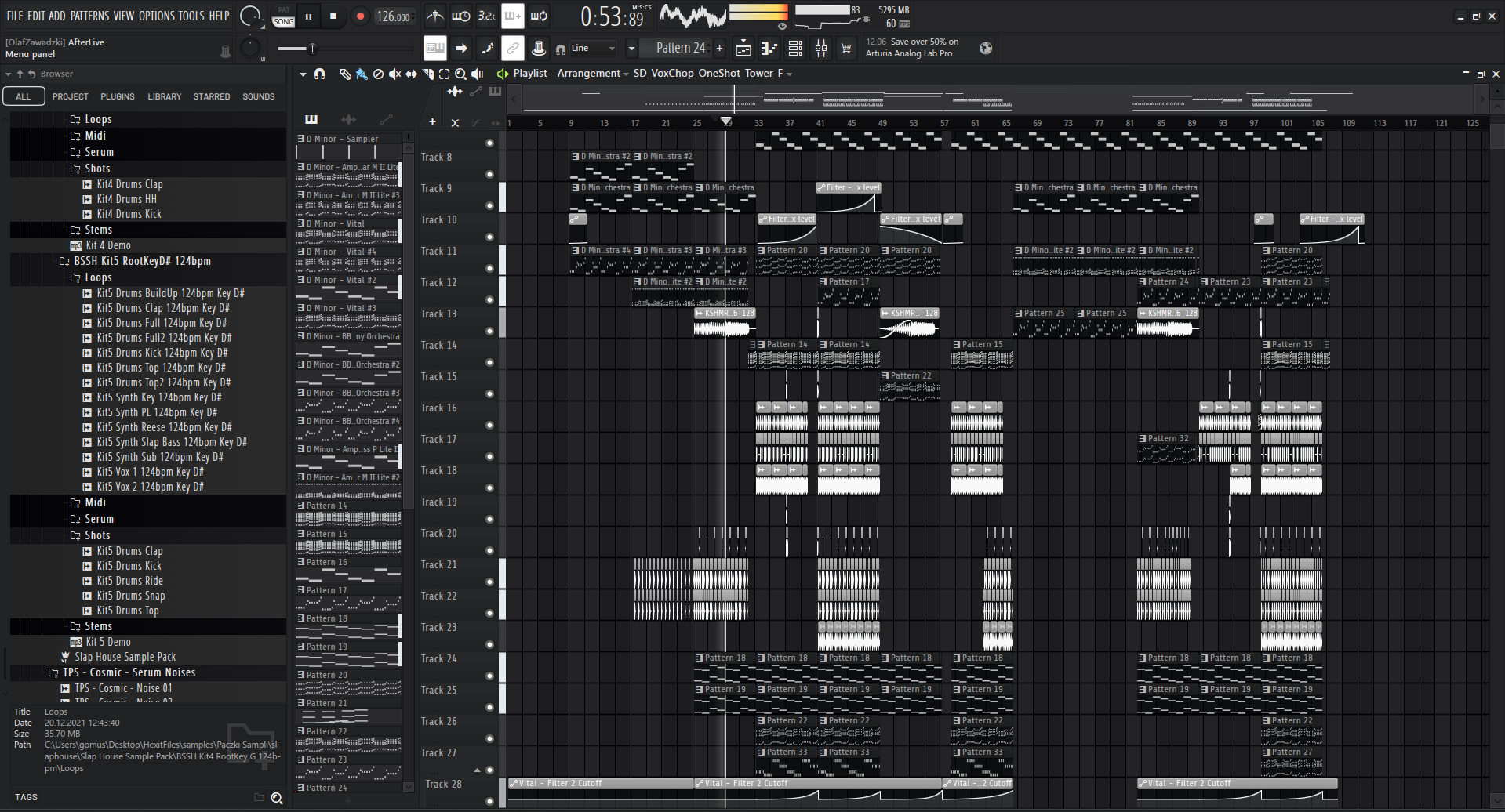Open the Mixer window icon
1505x812 pixels.
(821, 49)
